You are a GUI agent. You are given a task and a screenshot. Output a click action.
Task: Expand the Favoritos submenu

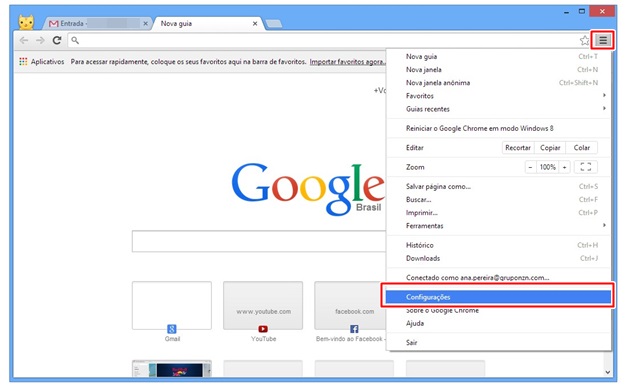tap(499, 96)
